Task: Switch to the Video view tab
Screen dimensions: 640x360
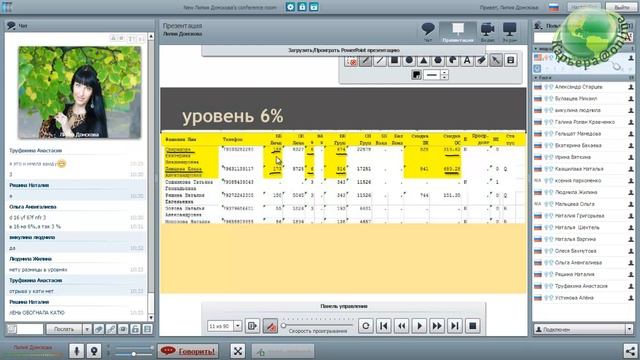Action: click(x=488, y=32)
